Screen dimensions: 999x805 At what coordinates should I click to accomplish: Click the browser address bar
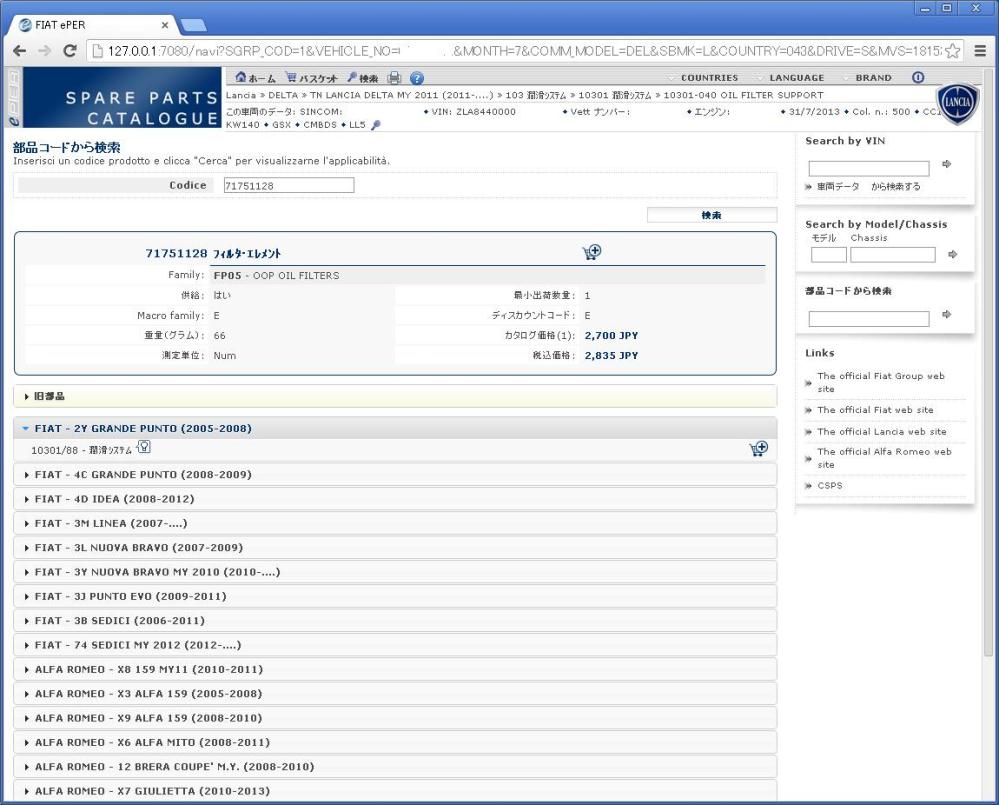pos(524,51)
